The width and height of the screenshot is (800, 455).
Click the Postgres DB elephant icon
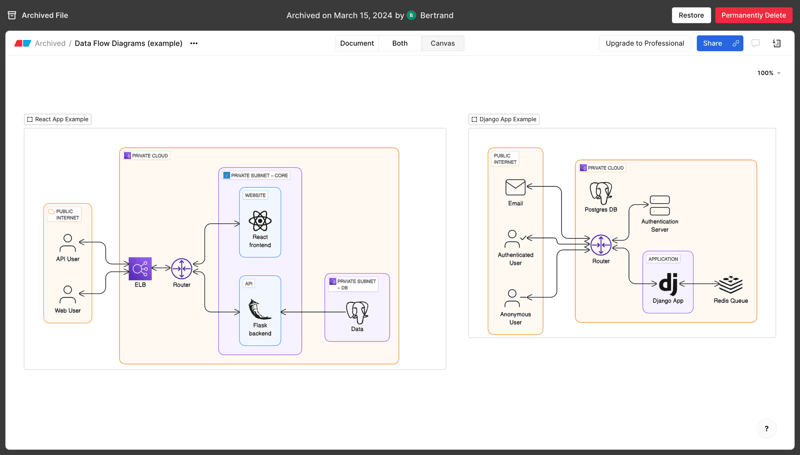[x=601, y=192]
